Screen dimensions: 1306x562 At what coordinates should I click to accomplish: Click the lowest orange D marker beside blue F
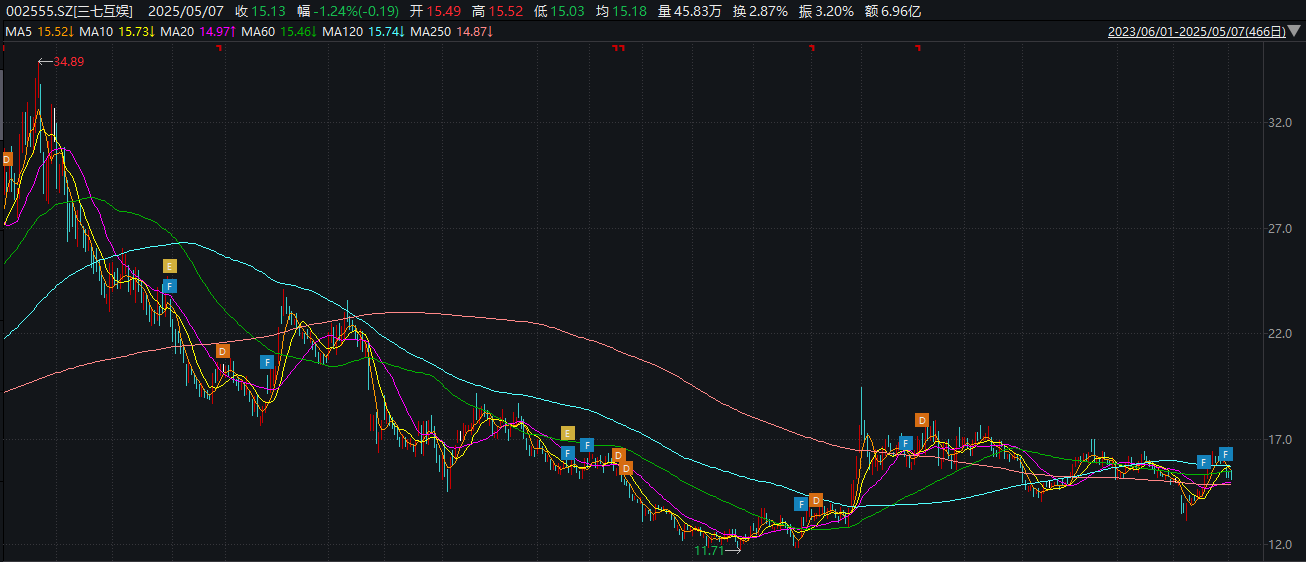816,500
